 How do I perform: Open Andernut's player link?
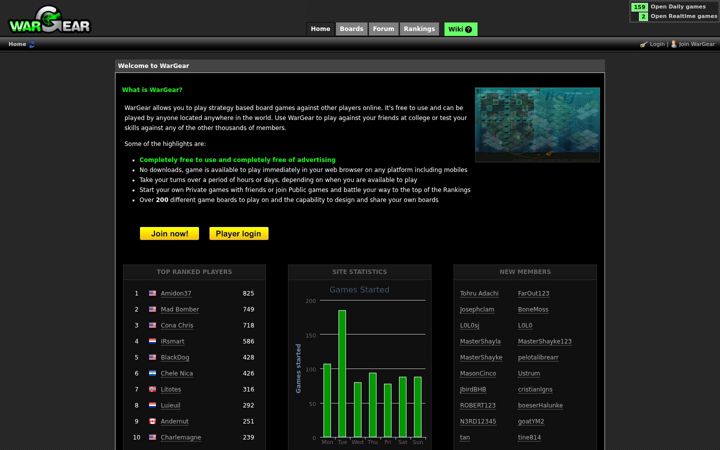(x=174, y=422)
